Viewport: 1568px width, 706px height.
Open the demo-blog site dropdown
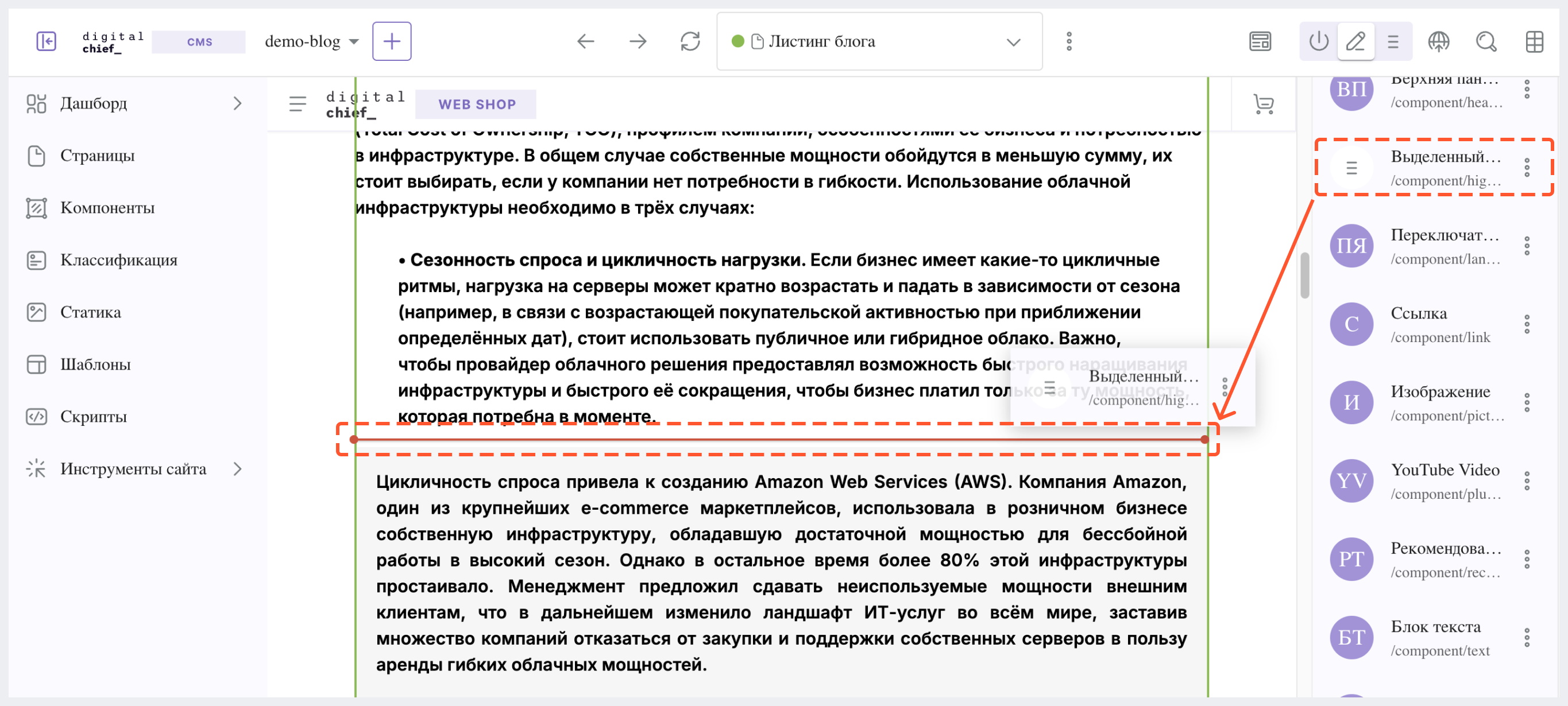(x=312, y=41)
